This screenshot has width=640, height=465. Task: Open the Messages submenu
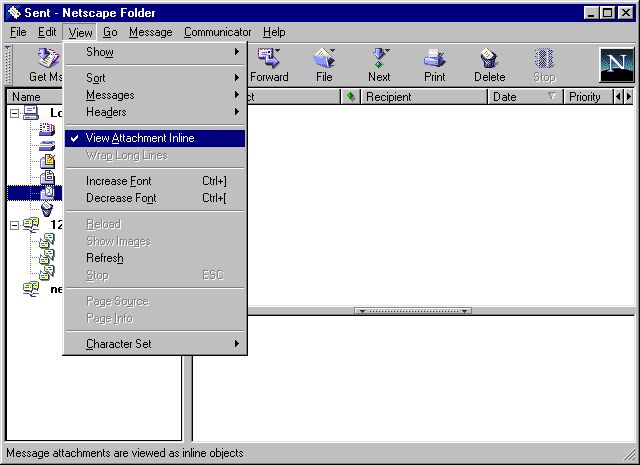155,95
